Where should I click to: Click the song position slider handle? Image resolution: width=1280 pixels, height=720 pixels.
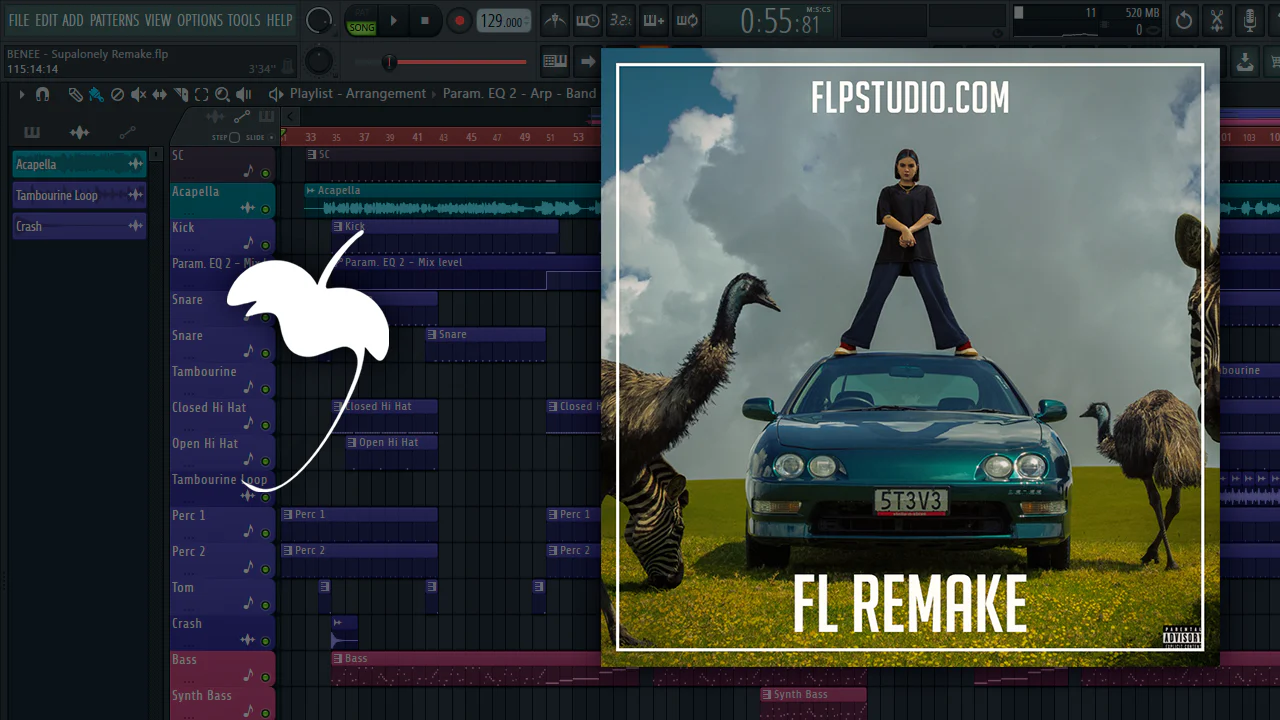(389, 62)
